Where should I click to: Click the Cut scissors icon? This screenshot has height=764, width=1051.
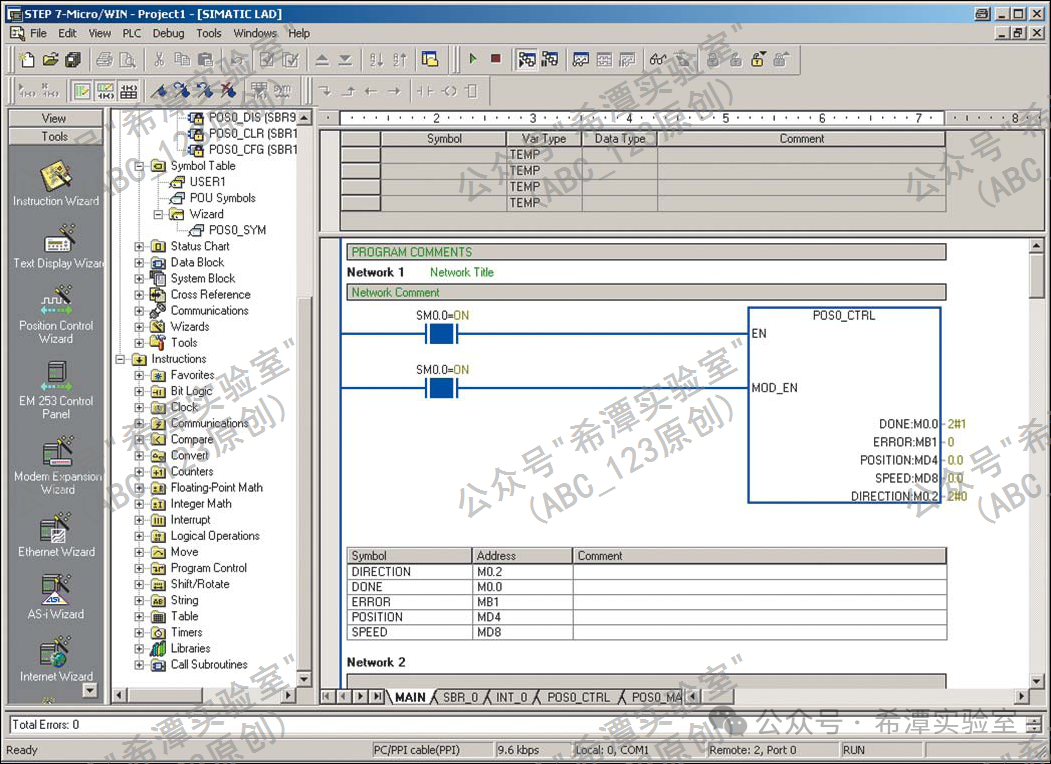pyautogui.click(x=159, y=60)
